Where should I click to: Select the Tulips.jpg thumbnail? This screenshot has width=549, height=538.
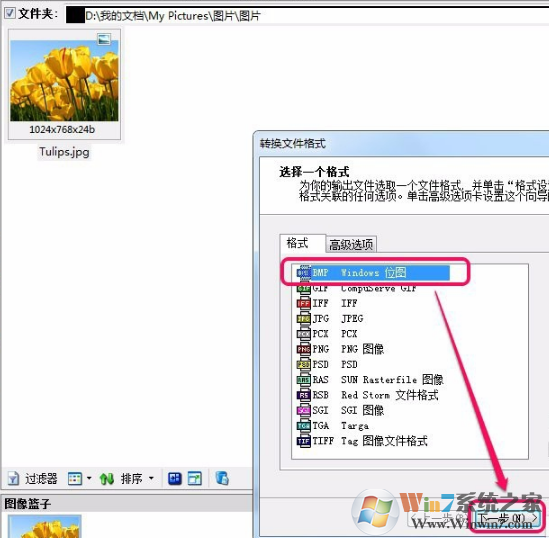[x=64, y=84]
